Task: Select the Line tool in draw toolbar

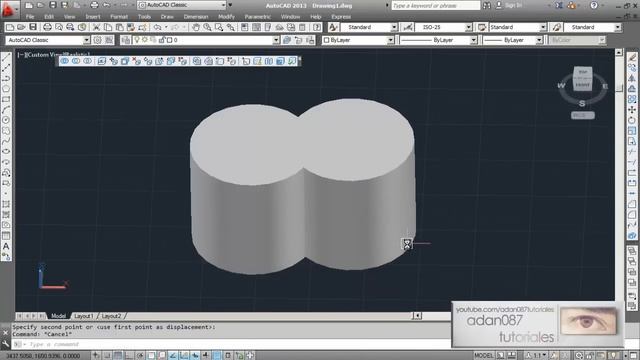Action: (x=6, y=58)
